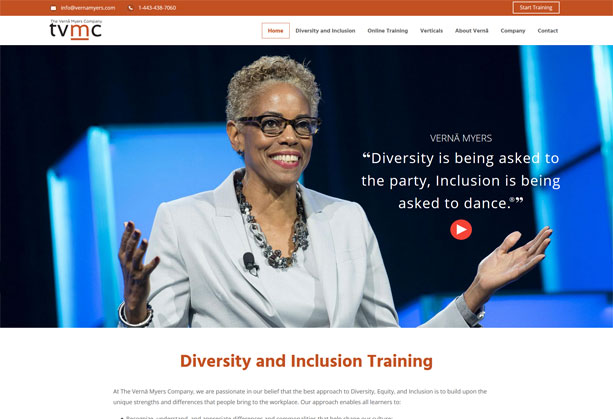Click the Diversity and Inclusion Training heading
The width and height of the screenshot is (613, 419).
(306, 361)
